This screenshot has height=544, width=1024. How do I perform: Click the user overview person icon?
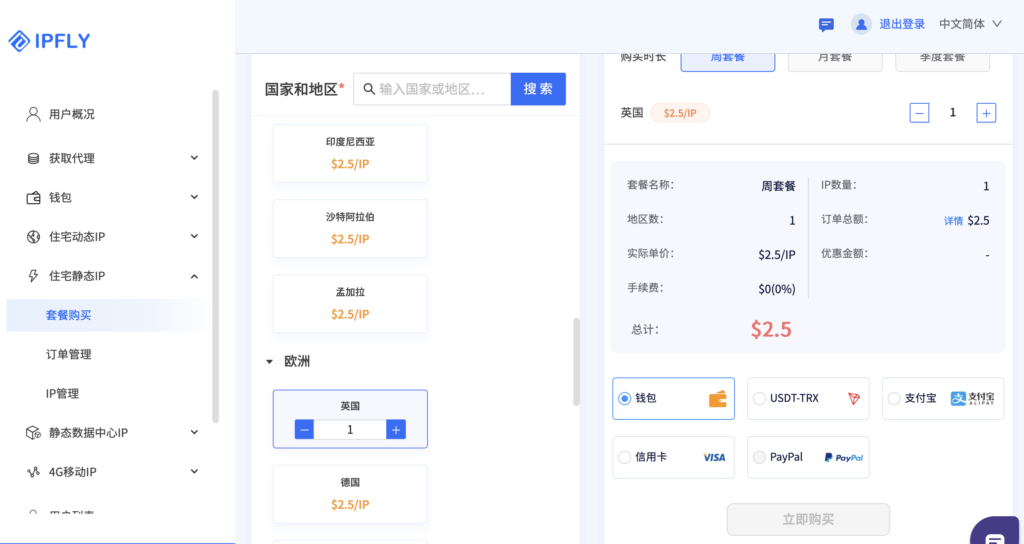point(33,114)
